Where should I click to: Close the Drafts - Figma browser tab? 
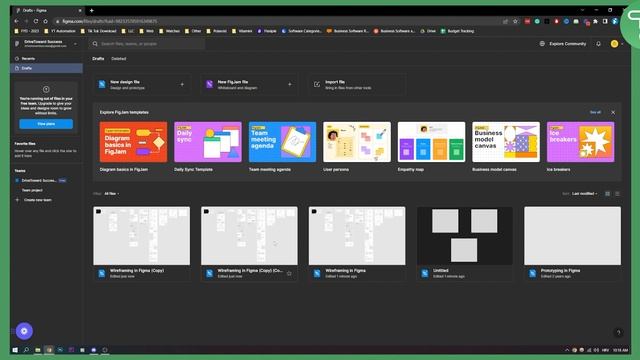click(x=80, y=10)
